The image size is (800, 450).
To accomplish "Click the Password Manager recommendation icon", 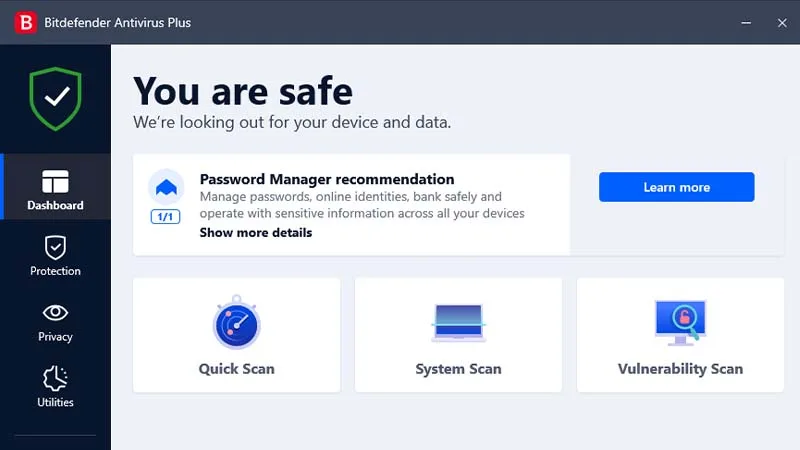I will coord(166,187).
